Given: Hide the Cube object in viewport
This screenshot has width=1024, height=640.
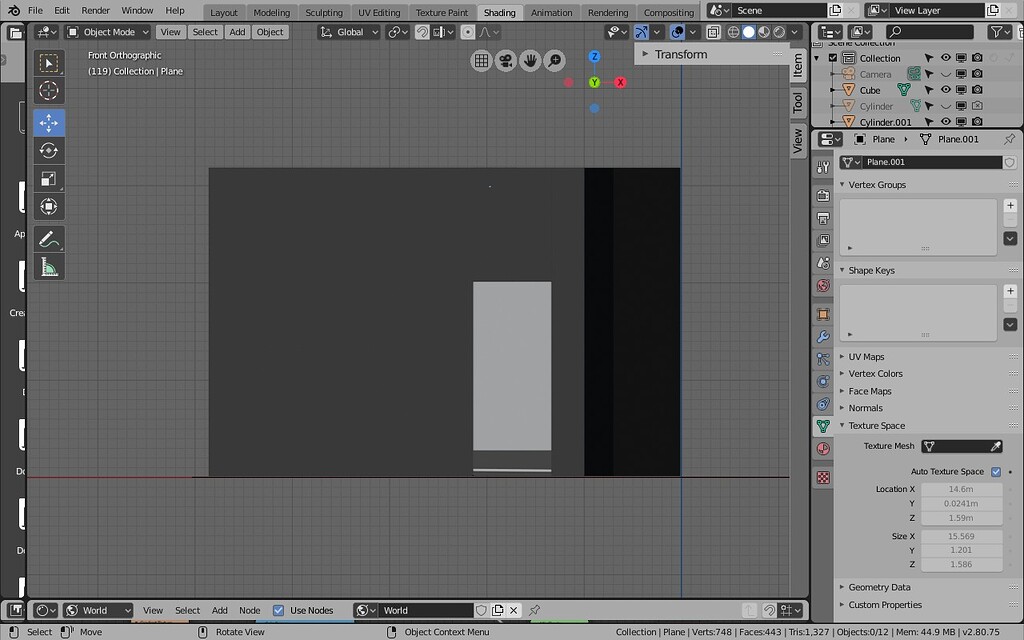Looking at the screenshot, I should 946,89.
